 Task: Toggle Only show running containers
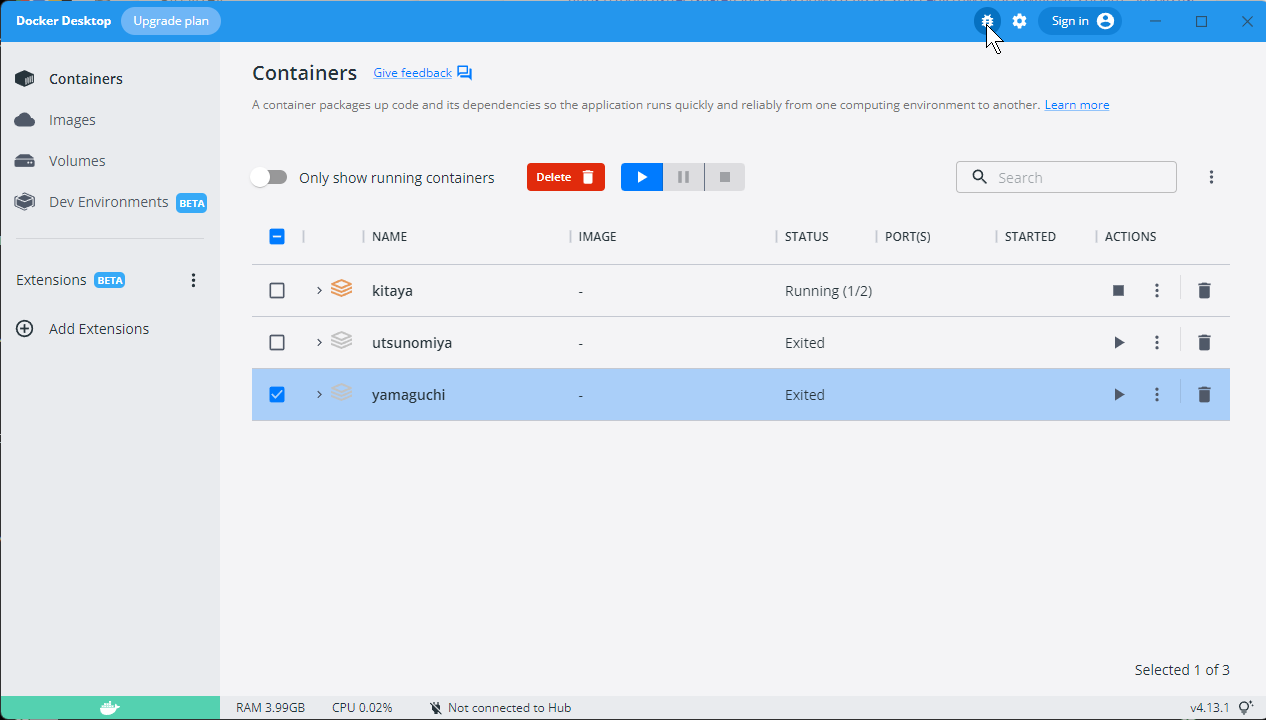[x=269, y=177]
